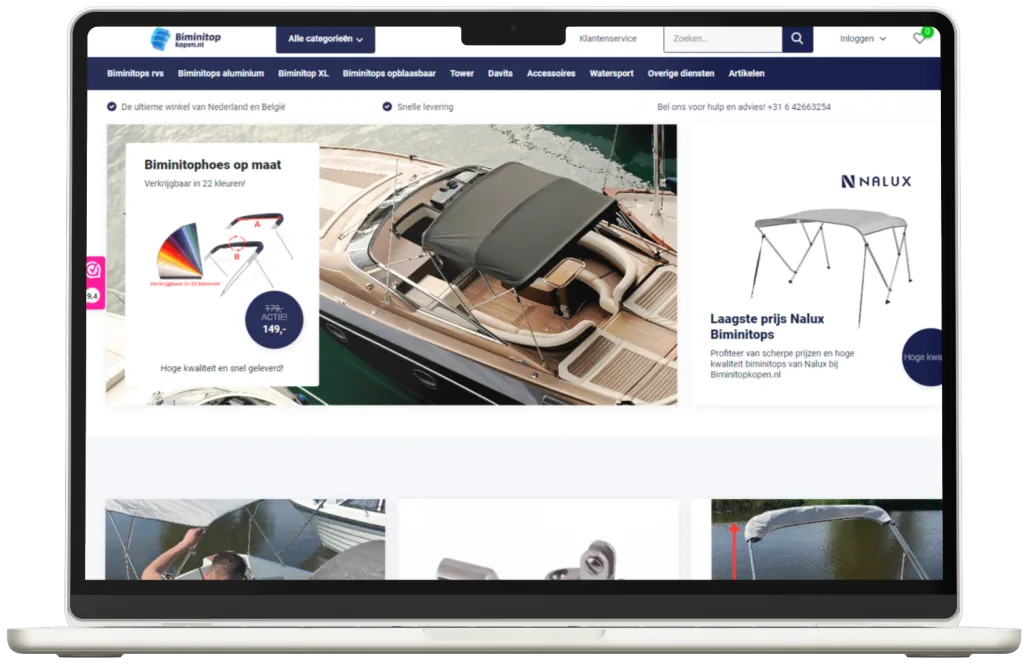
Task: Open the Biminitops opblaasbaar menu
Action: [389, 73]
